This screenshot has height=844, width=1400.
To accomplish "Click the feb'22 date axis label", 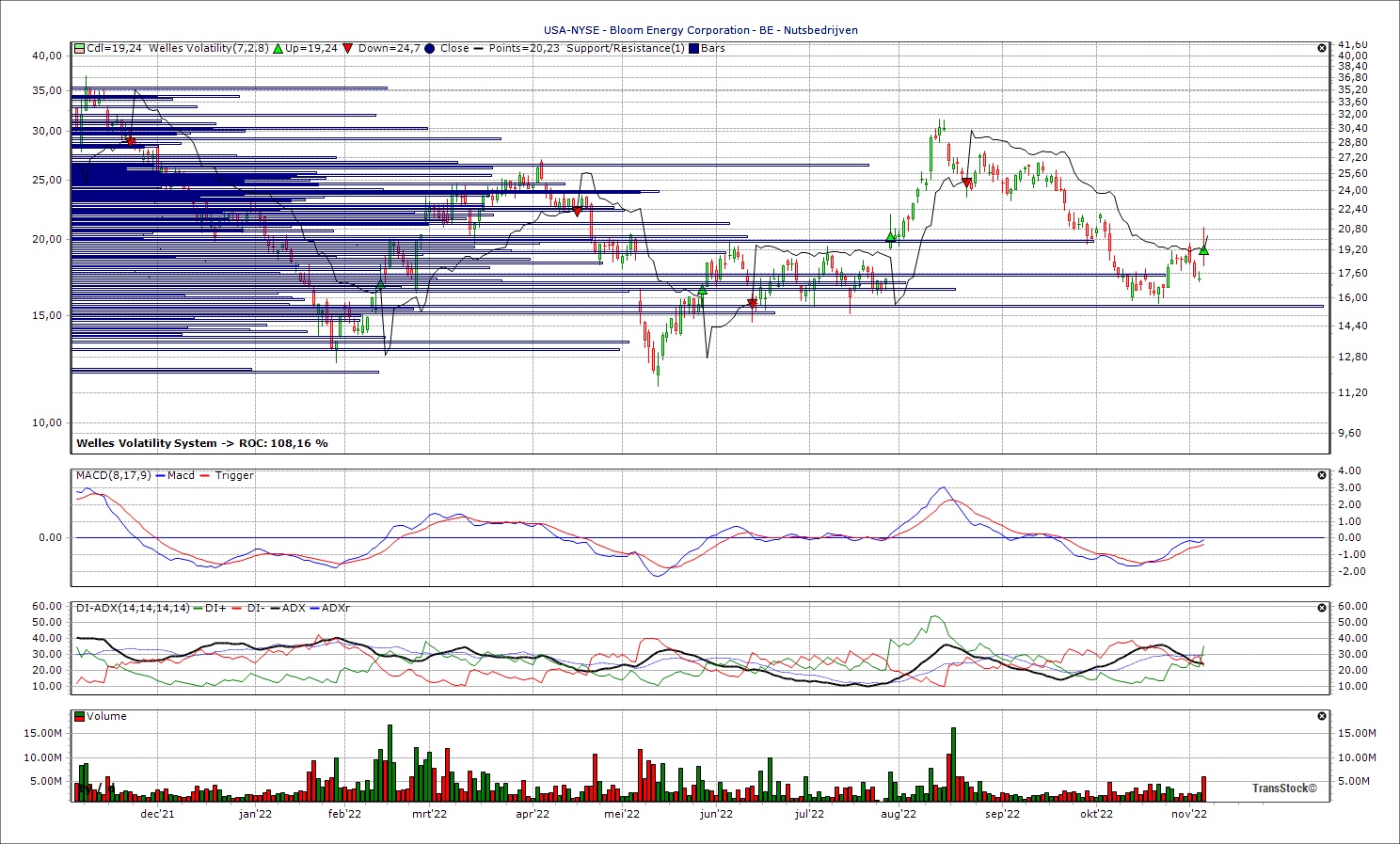I will 344,814.
